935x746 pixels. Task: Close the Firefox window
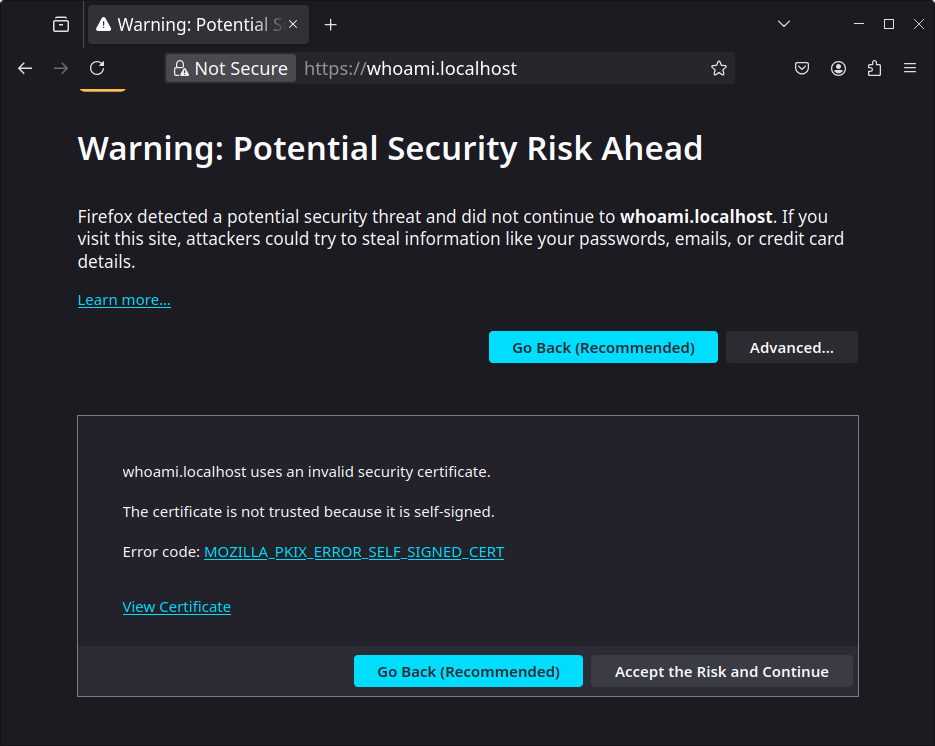coord(919,24)
